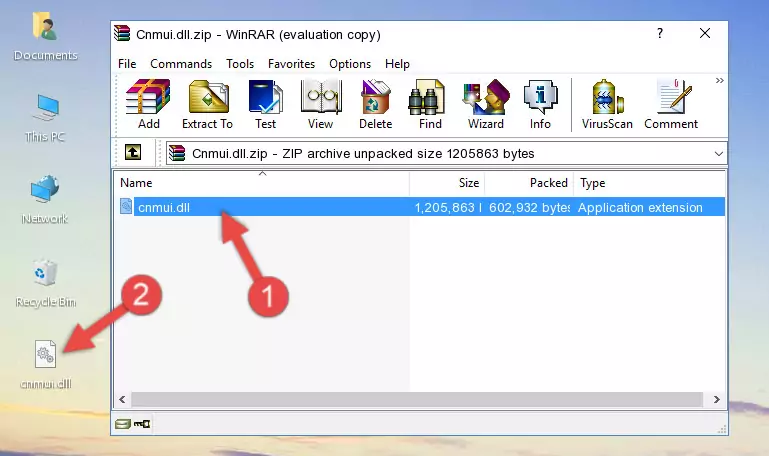Show archive Info

pyautogui.click(x=540, y=104)
